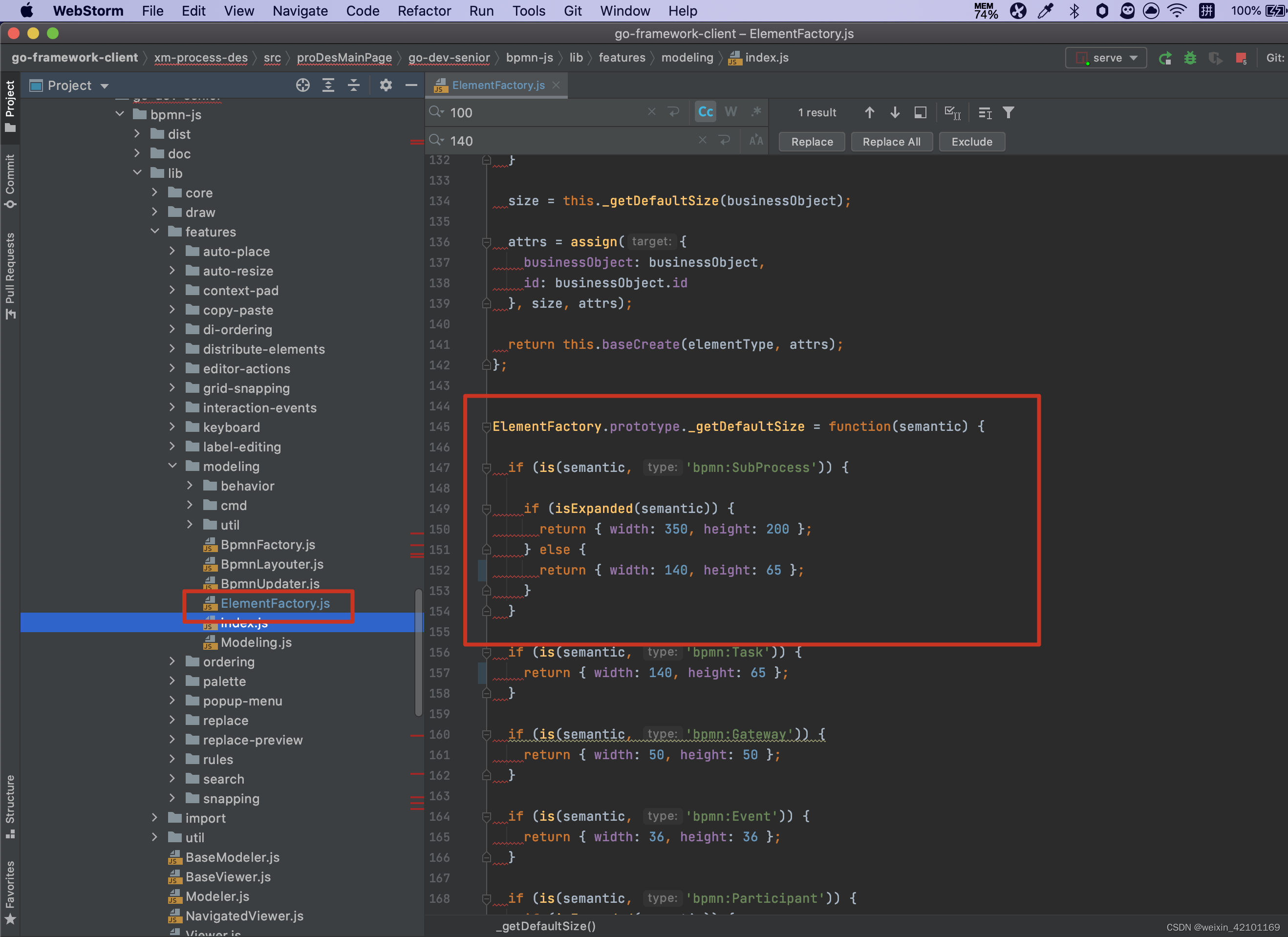Image resolution: width=1288 pixels, height=937 pixels.
Task: Go to next search occurrence arrow
Action: (x=895, y=112)
